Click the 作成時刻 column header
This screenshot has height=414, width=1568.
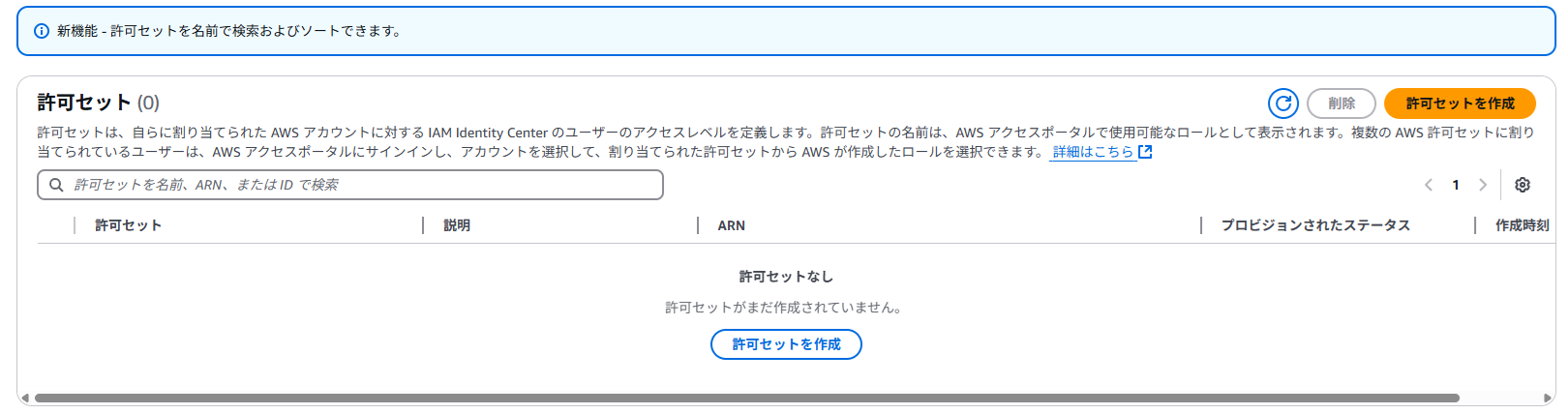click(1523, 225)
